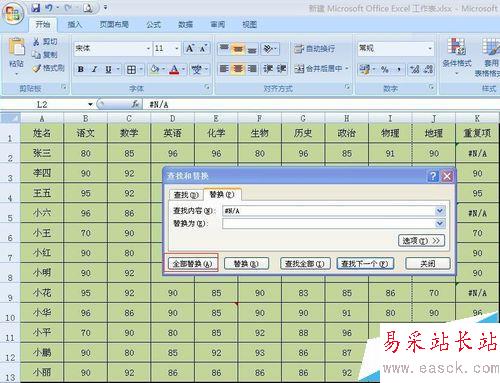This screenshot has height=383, width=500.
Task: Apply fill color to cells
Action: point(155,69)
